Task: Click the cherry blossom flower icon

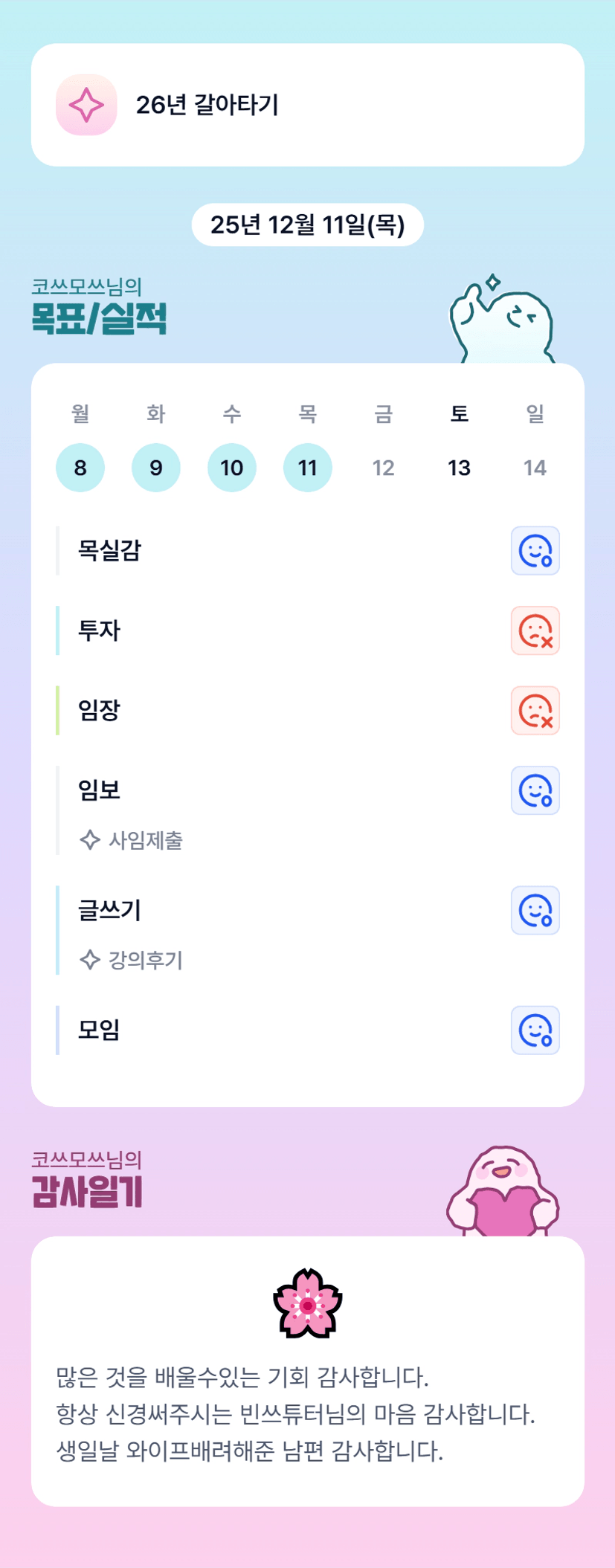Action: coord(307,1303)
